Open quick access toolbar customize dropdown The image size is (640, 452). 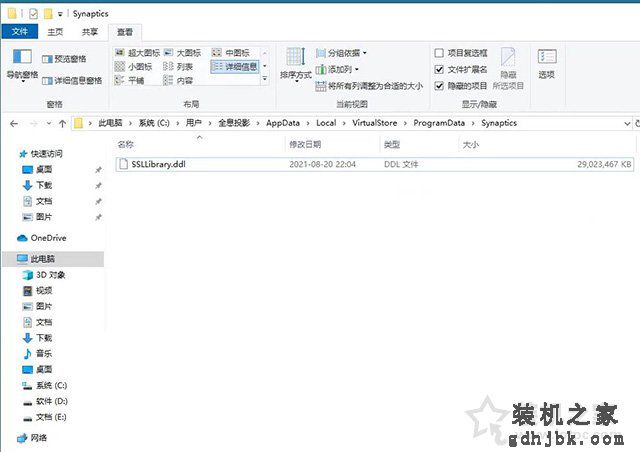(60, 14)
